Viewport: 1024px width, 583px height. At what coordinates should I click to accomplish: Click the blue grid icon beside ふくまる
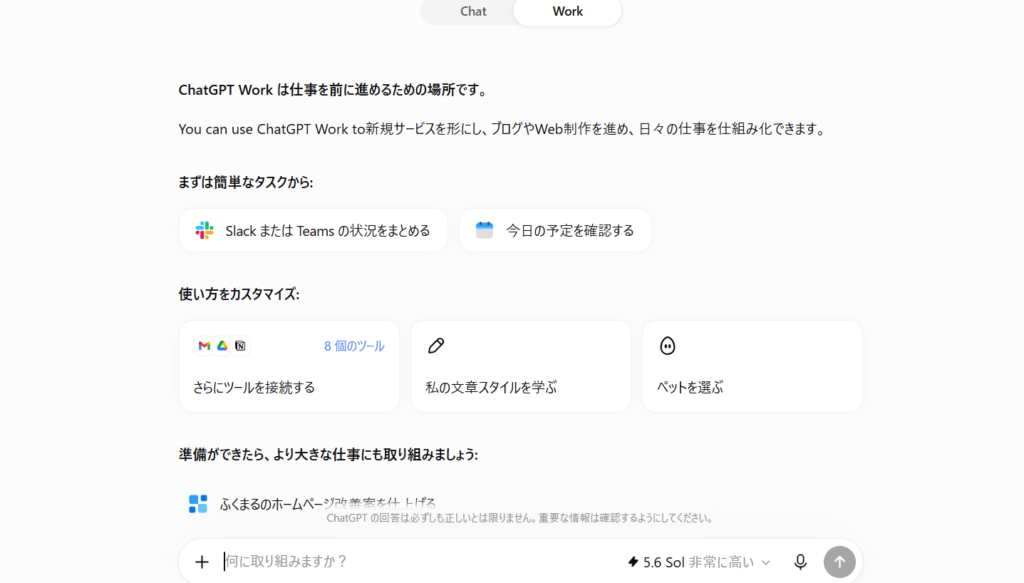click(198, 504)
